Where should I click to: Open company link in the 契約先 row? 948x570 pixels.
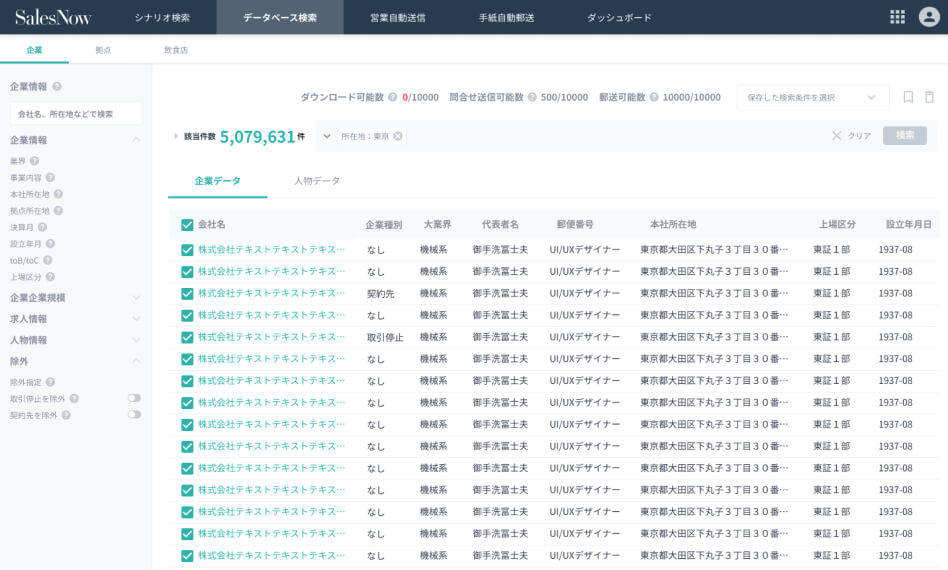tap(271, 293)
